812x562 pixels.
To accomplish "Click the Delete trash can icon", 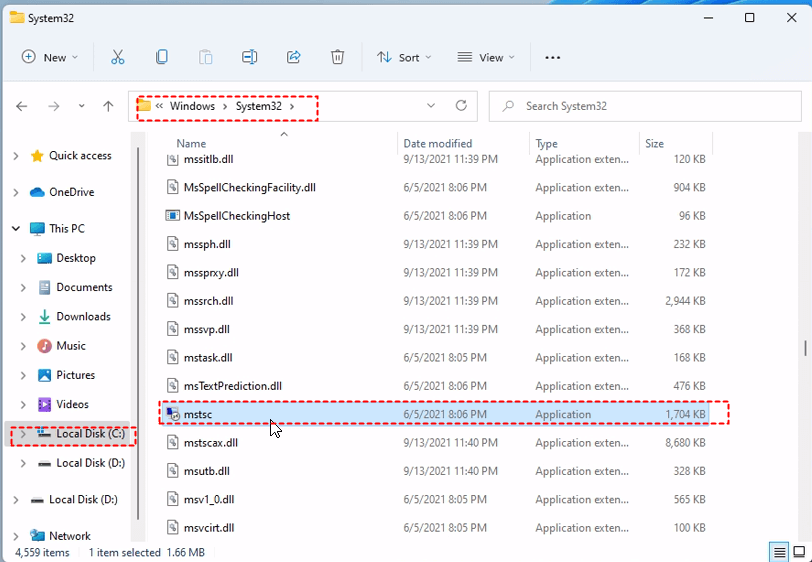I will pos(338,57).
